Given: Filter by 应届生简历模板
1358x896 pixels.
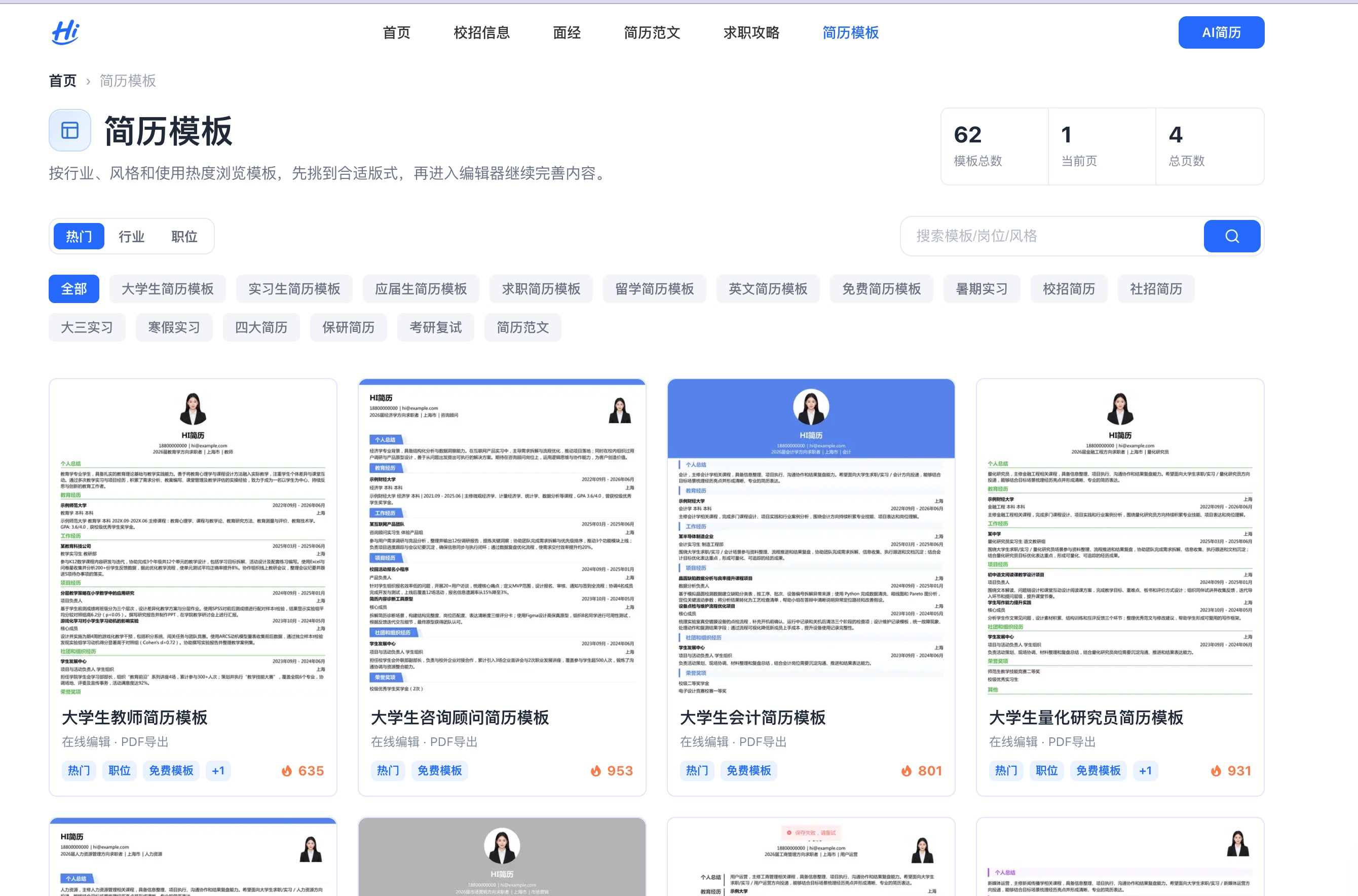Looking at the screenshot, I should tap(421, 288).
